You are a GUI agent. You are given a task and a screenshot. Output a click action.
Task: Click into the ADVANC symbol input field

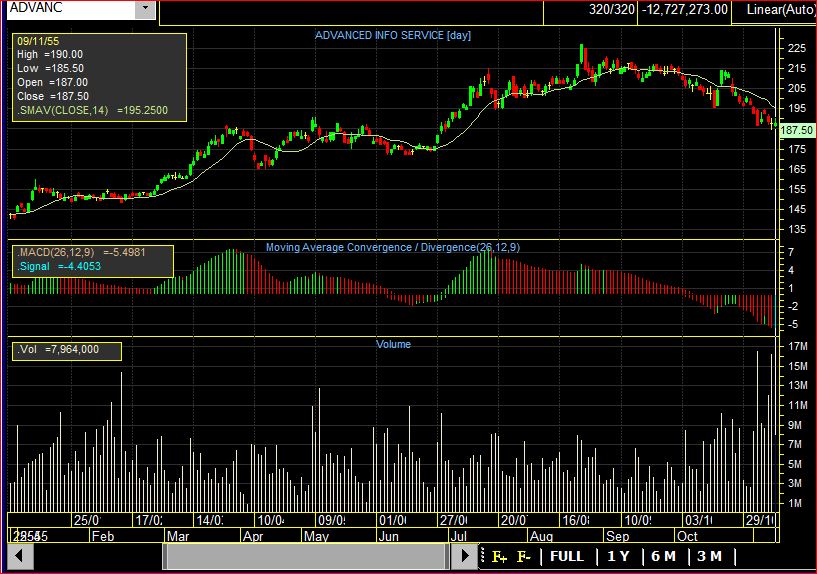point(71,9)
